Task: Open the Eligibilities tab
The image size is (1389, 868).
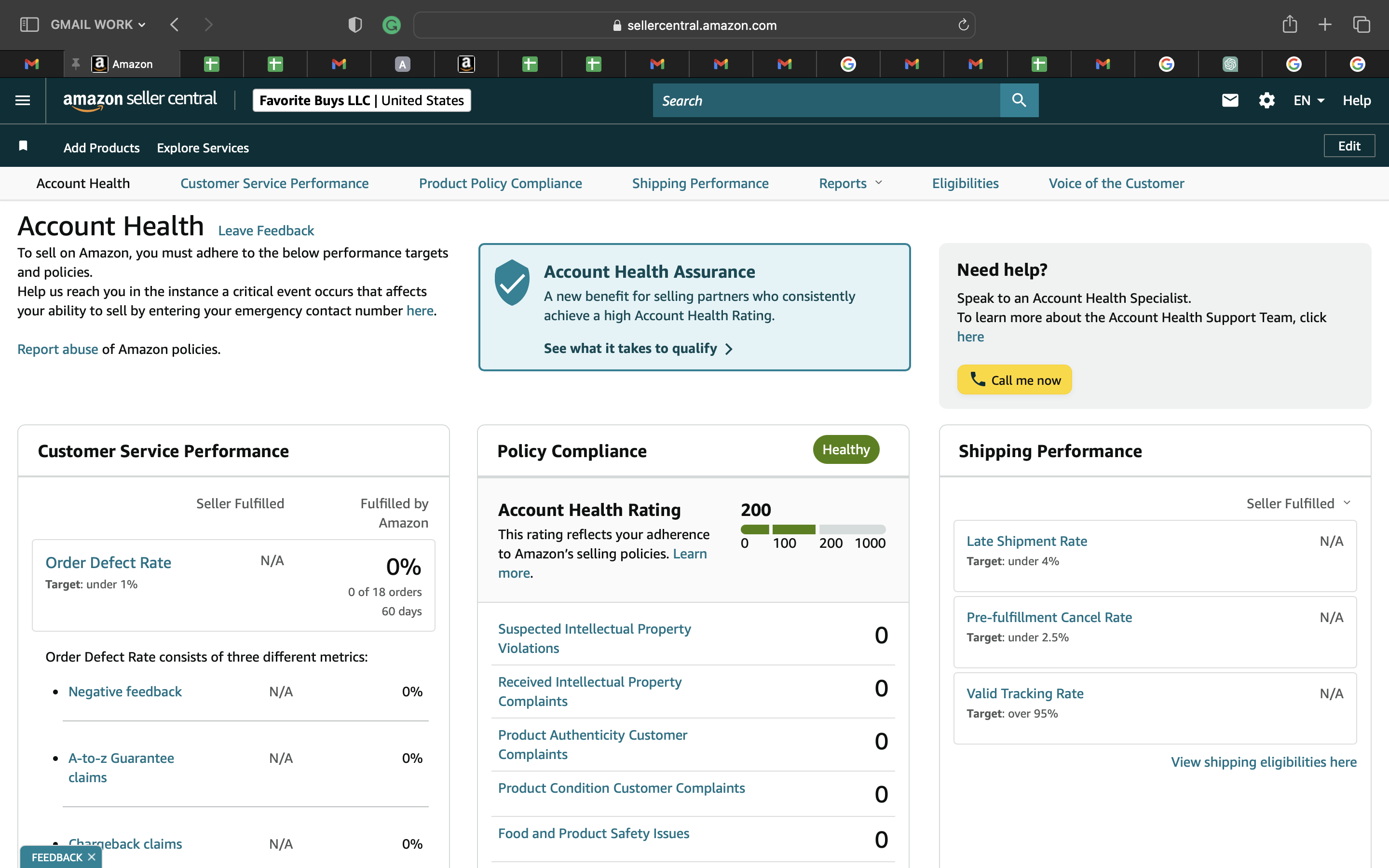Action: pos(966,183)
